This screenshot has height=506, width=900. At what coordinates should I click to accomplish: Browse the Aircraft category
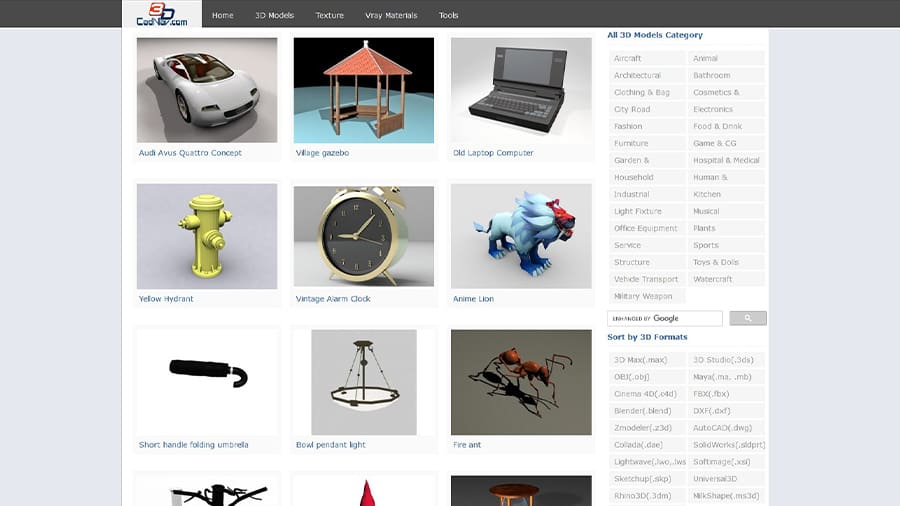(628, 58)
